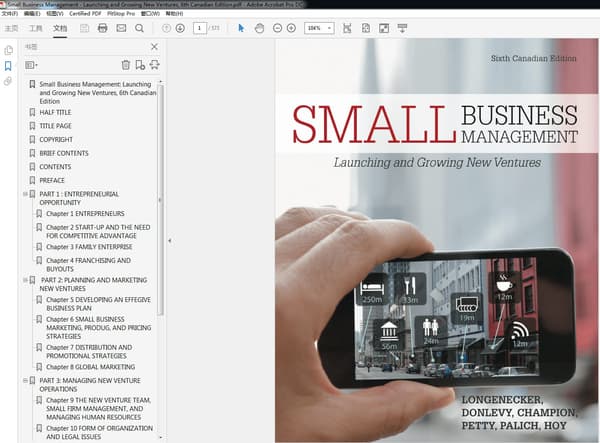Image resolution: width=600 pixels, height=443 pixels.
Task: Click the Full screen mode icon
Action: (384, 28)
